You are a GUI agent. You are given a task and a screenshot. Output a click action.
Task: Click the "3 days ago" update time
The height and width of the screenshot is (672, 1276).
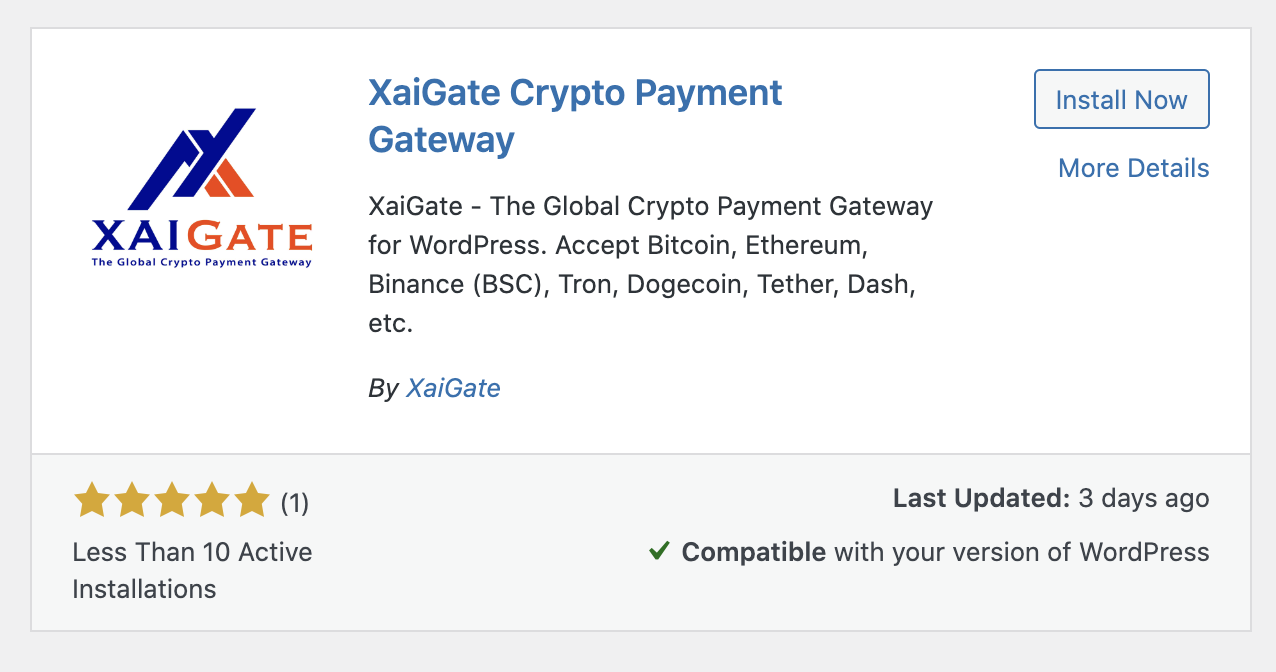coord(1144,498)
